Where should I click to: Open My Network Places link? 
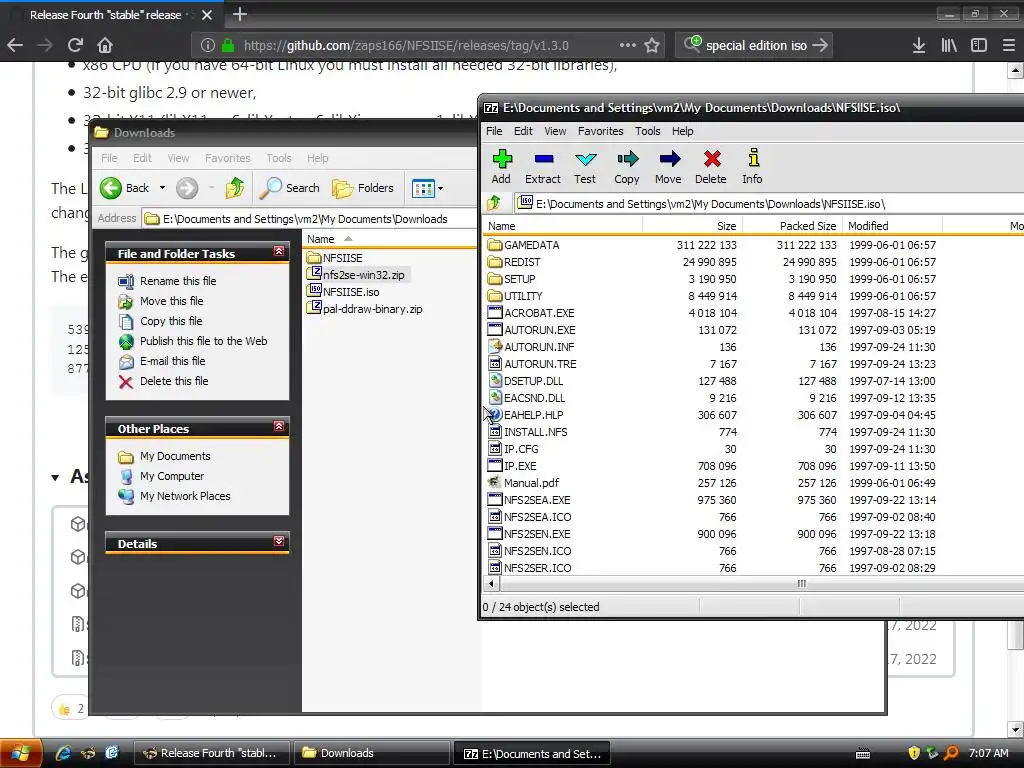[185, 496]
